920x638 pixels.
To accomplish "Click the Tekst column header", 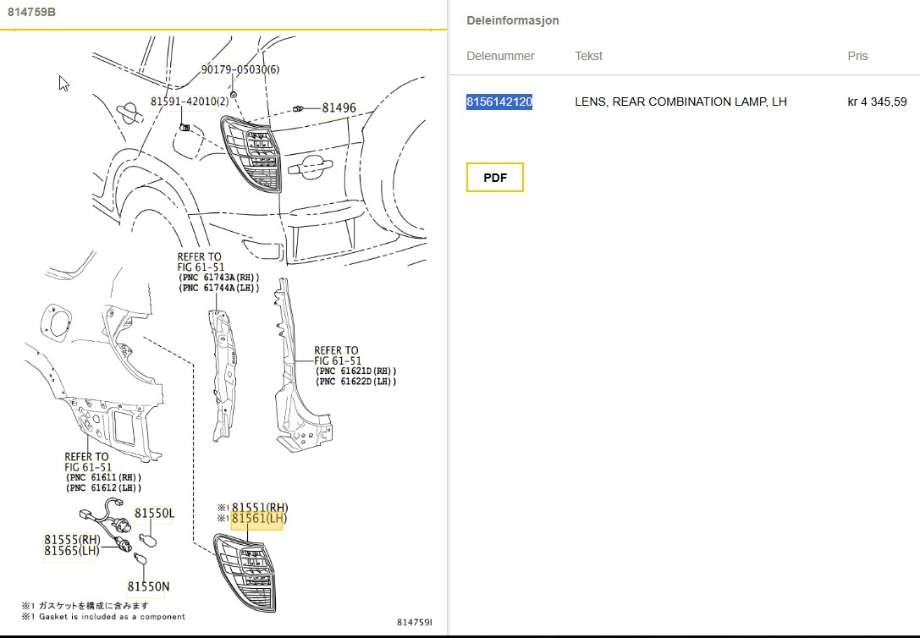I will click(x=588, y=56).
